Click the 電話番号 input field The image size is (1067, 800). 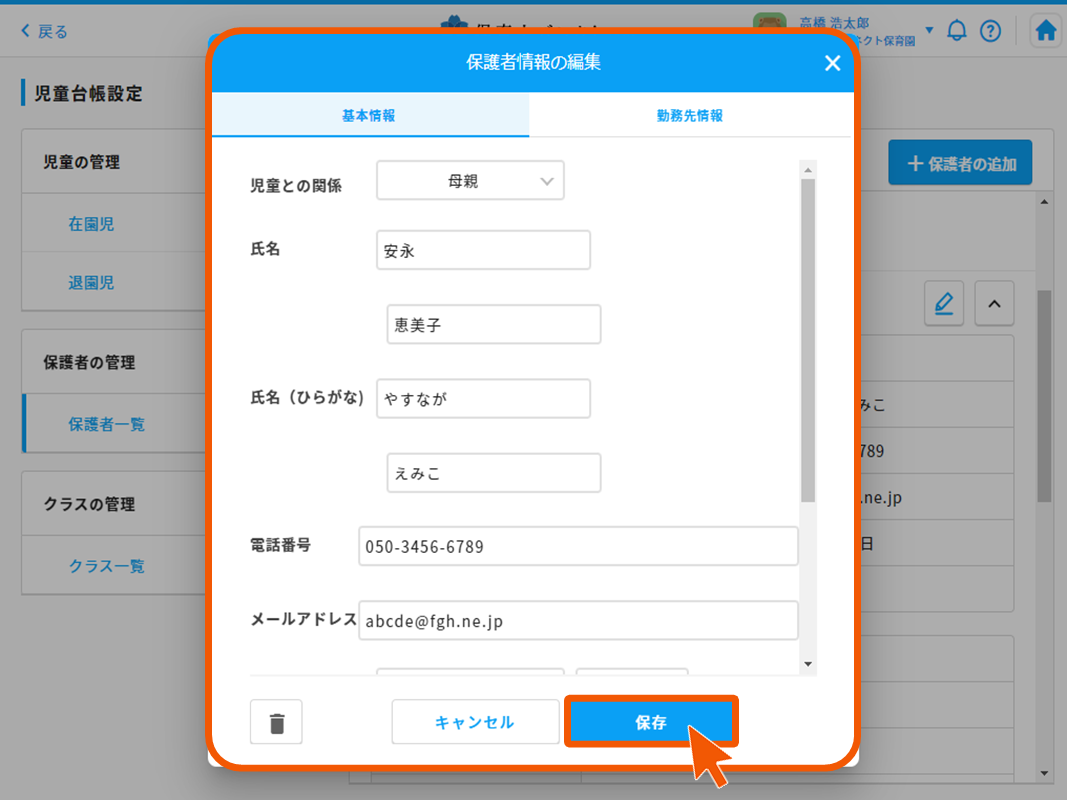[x=578, y=547]
